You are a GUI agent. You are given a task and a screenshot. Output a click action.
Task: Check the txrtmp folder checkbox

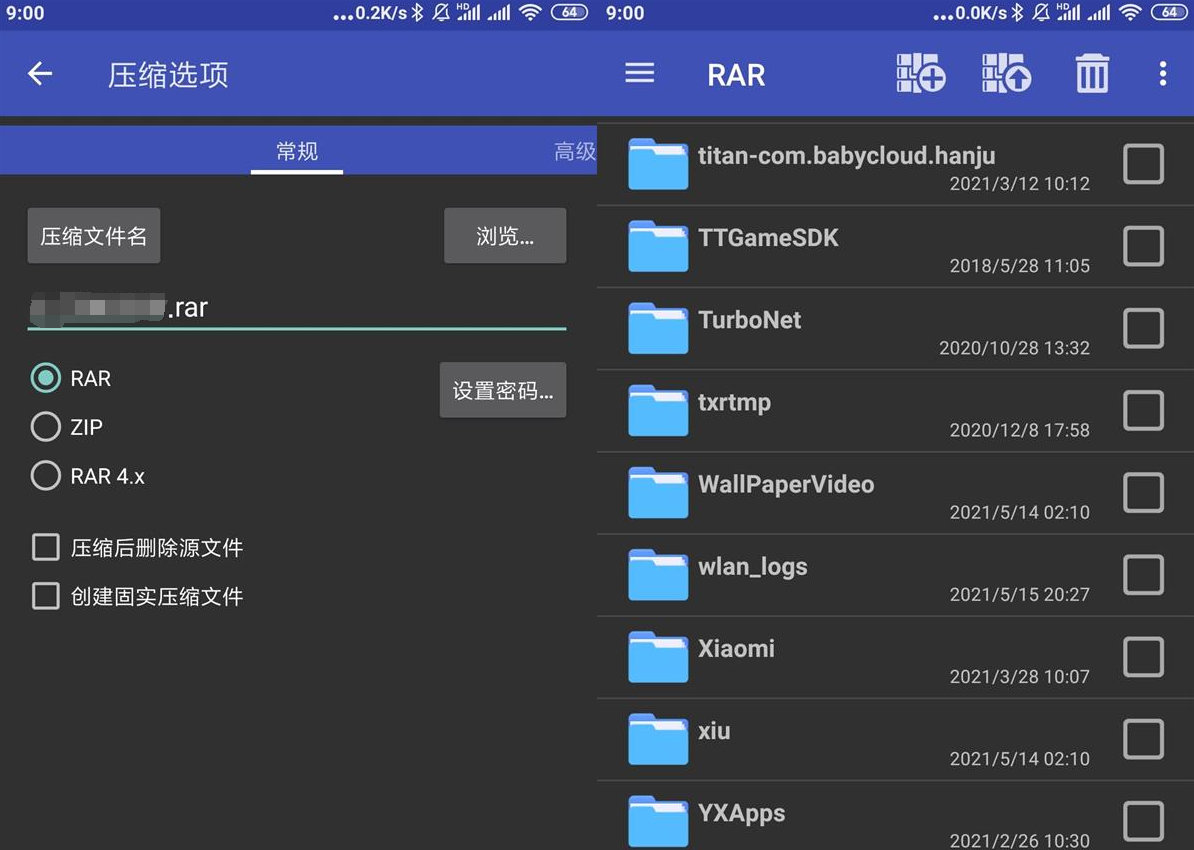tap(1143, 411)
